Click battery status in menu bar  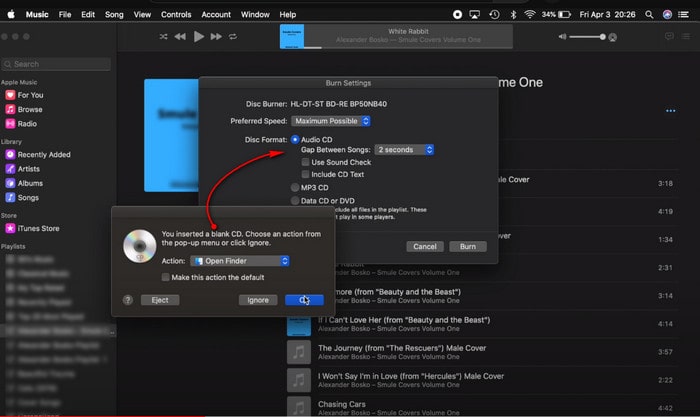click(x=556, y=14)
